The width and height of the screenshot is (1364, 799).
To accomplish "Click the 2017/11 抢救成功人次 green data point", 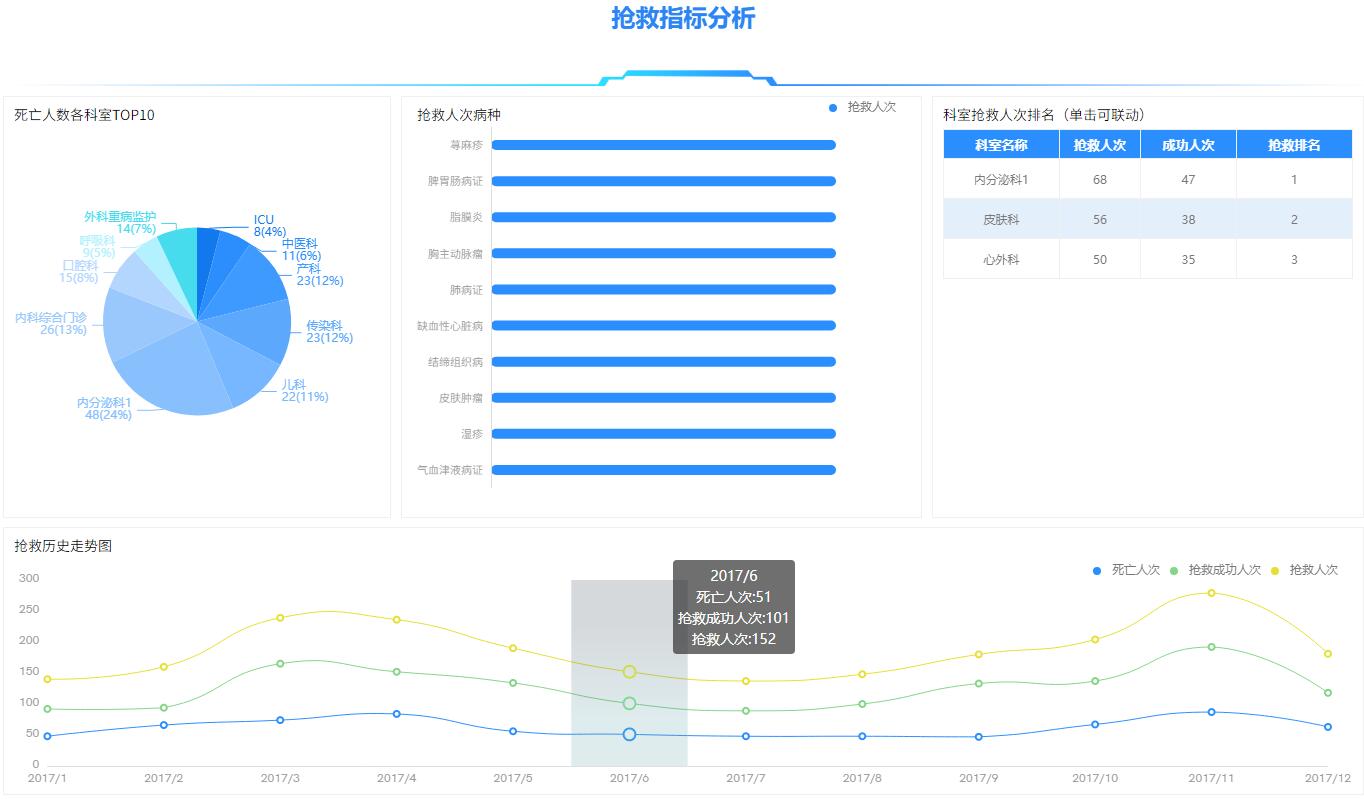I will point(1211,647).
